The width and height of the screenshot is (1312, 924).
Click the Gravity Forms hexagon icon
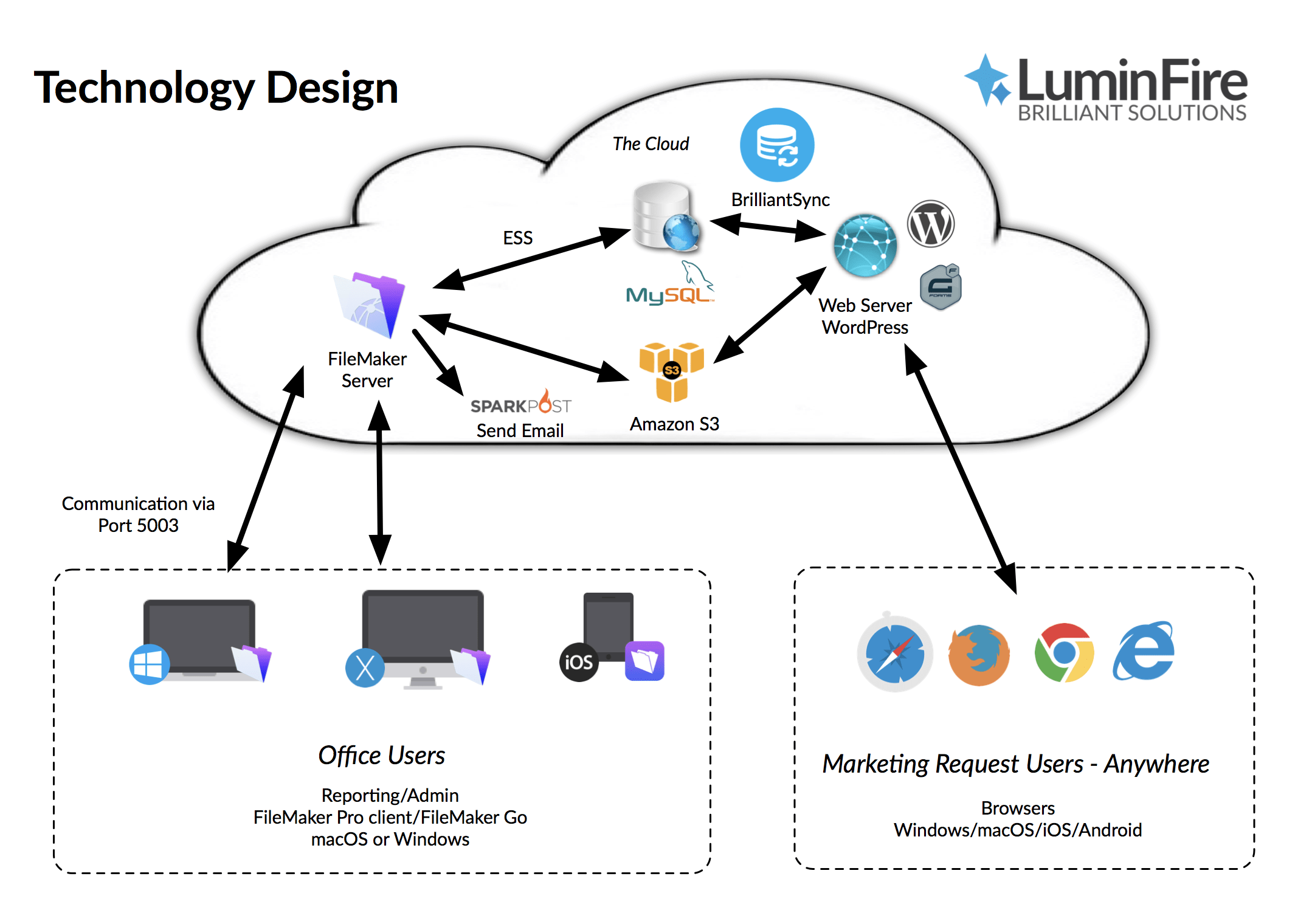[941, 287]
